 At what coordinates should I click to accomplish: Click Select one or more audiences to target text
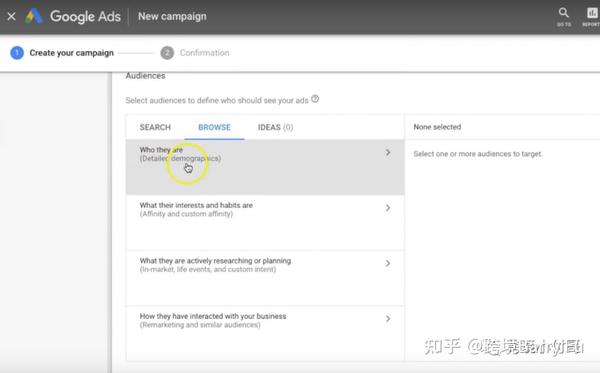pos(478,154)
